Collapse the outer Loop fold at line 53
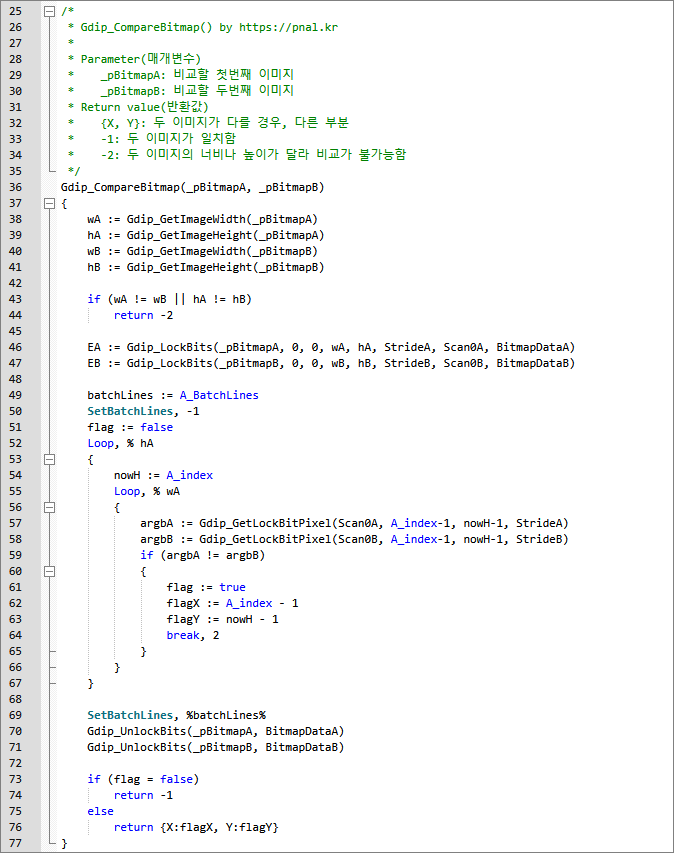This screenshot has height=853, width=674. click(x=50, y=459)
